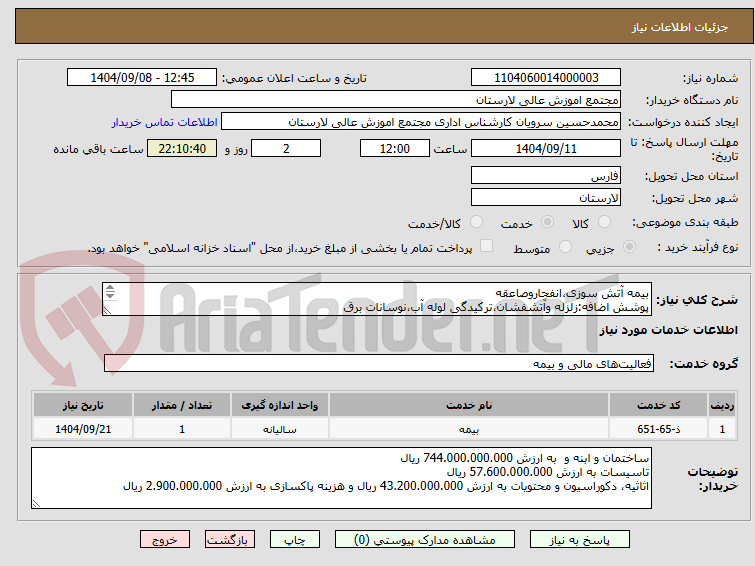Viewport: 755px width, 566px height.
Task: Click the بازگشت back button
Action: pyautogui.click(x=230, y=540)
